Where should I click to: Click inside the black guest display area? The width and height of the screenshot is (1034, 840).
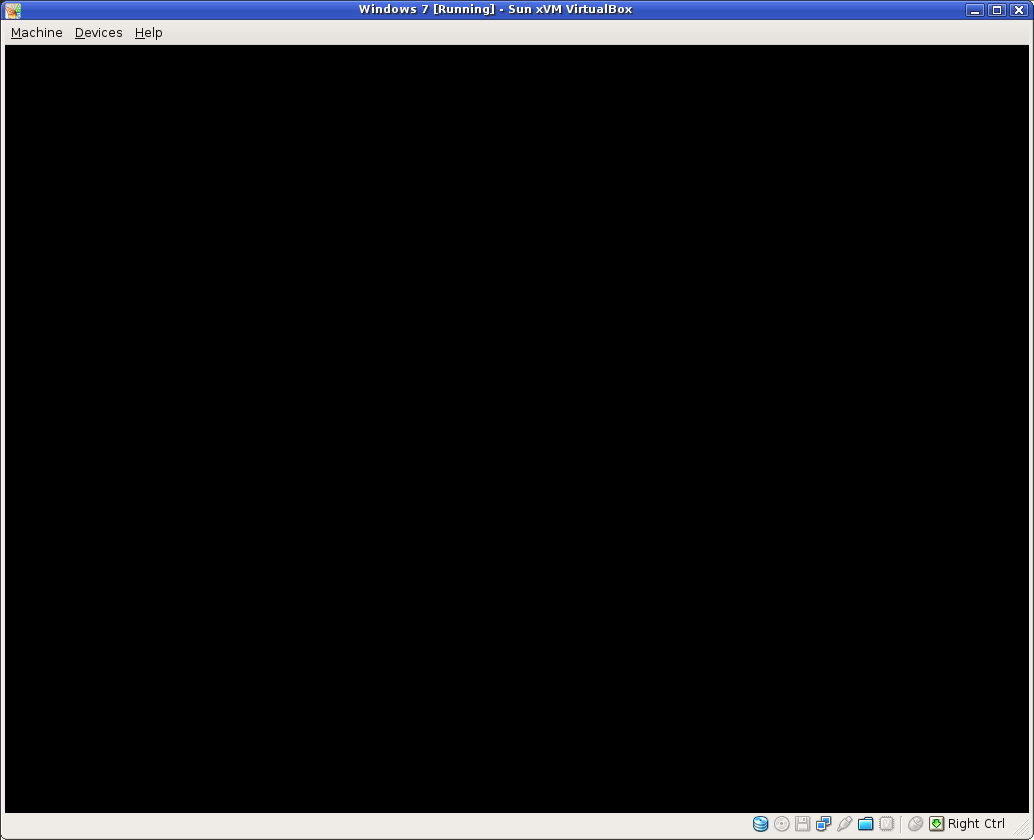tap(517, 430)
